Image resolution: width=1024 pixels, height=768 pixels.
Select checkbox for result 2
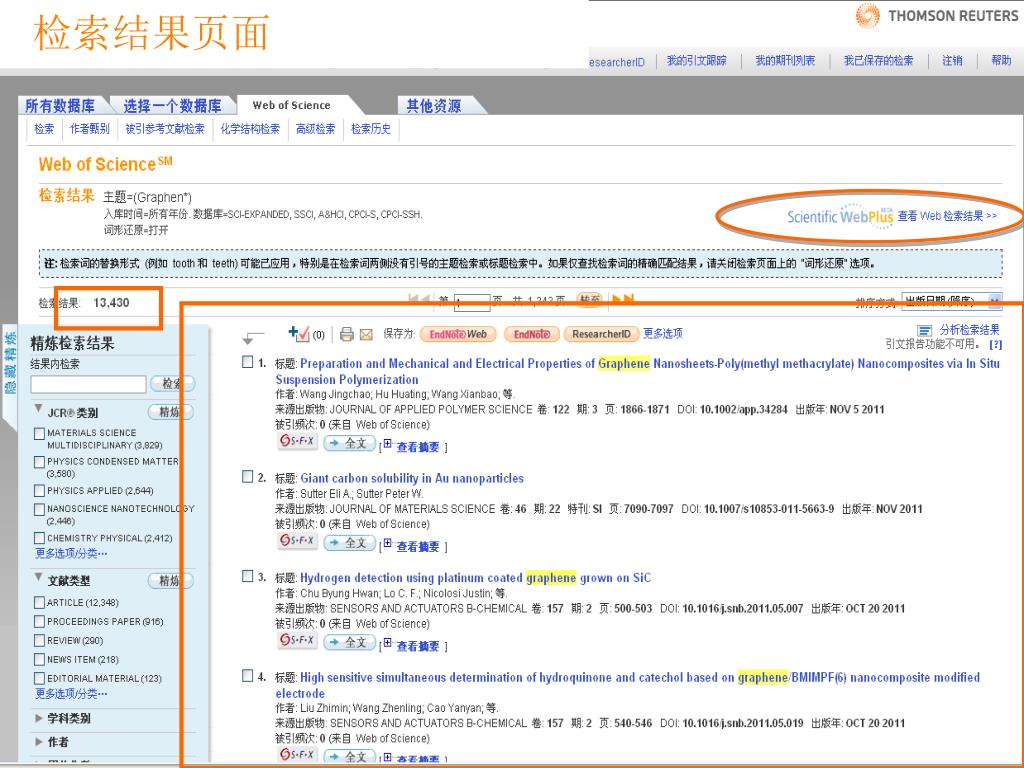point(248,477)
